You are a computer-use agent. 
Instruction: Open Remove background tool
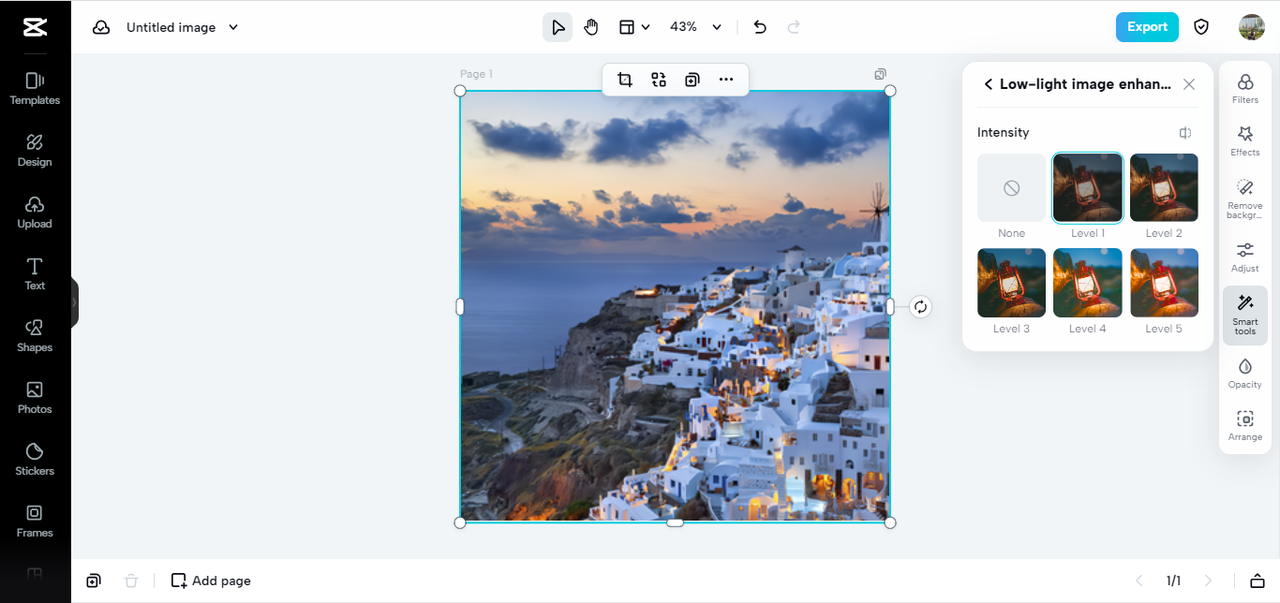click(1245, 199)
